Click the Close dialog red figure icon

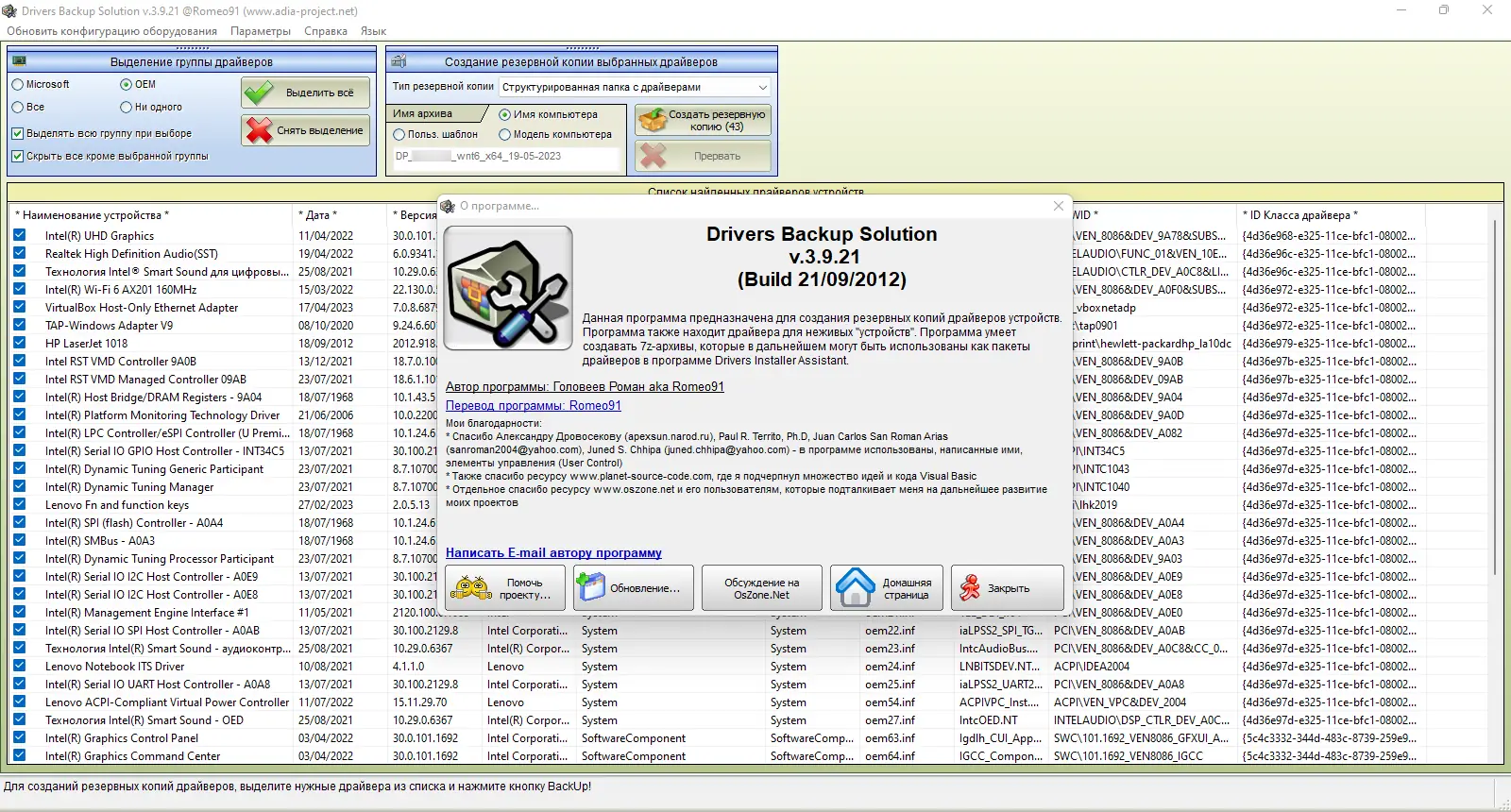970,588
